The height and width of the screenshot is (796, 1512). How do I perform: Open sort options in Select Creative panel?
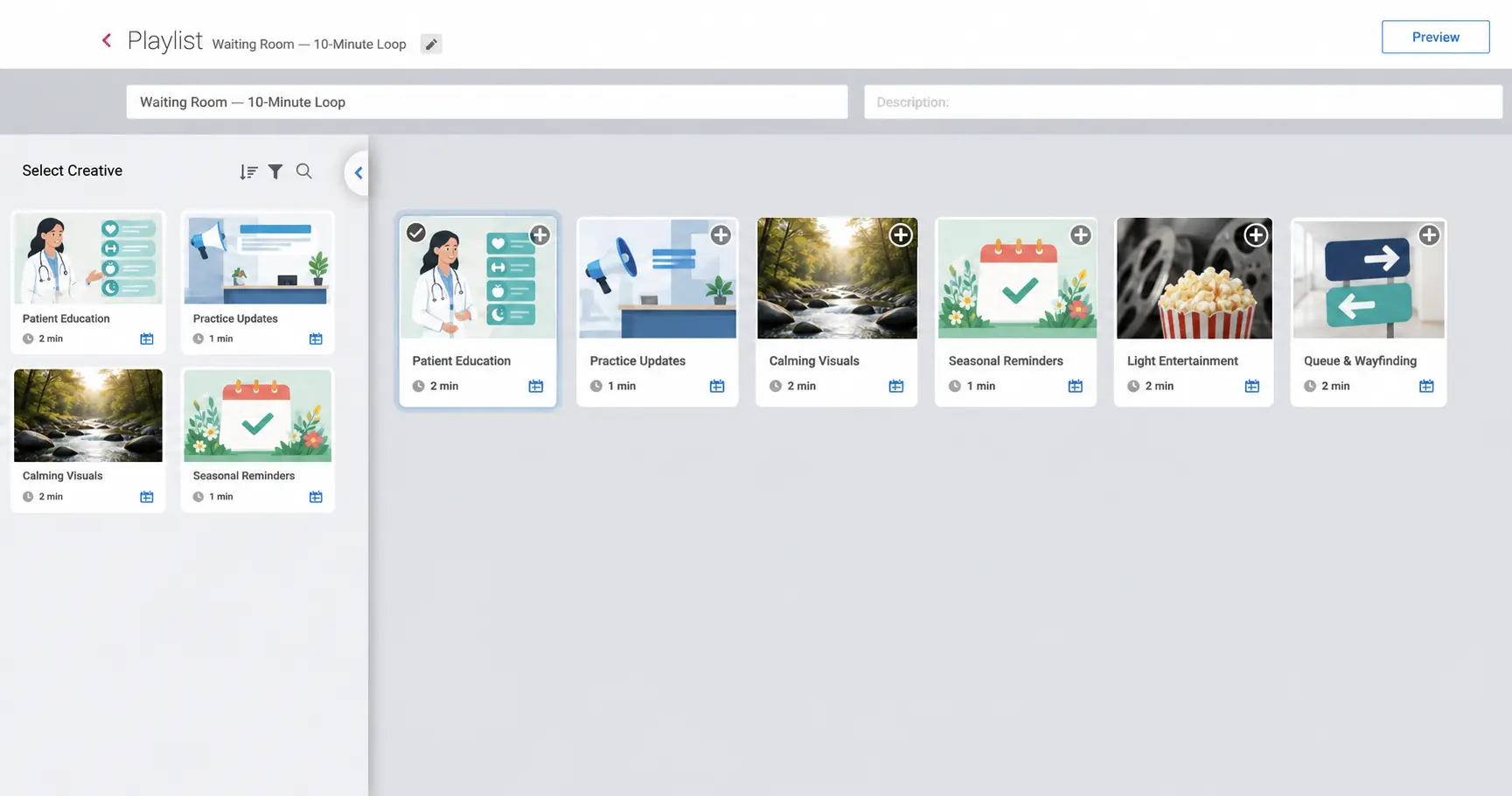tap(248, 171)
